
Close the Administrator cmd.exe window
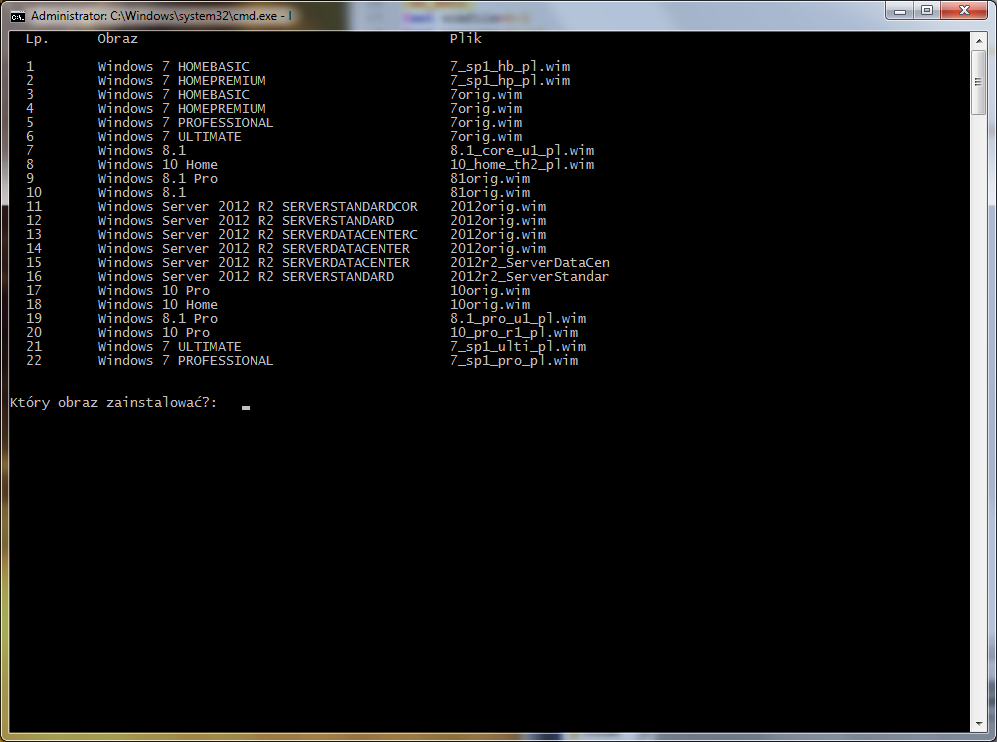(964, 11)
